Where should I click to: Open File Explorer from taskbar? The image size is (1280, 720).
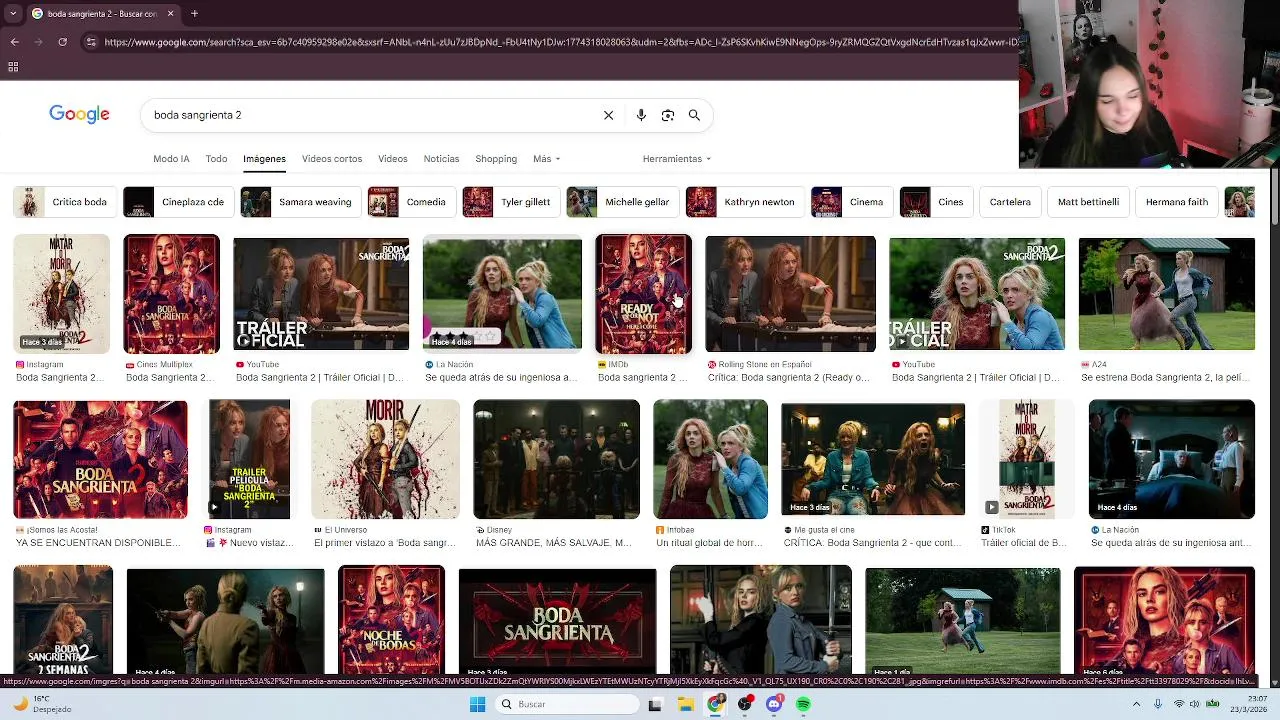[x=685, y=704]
